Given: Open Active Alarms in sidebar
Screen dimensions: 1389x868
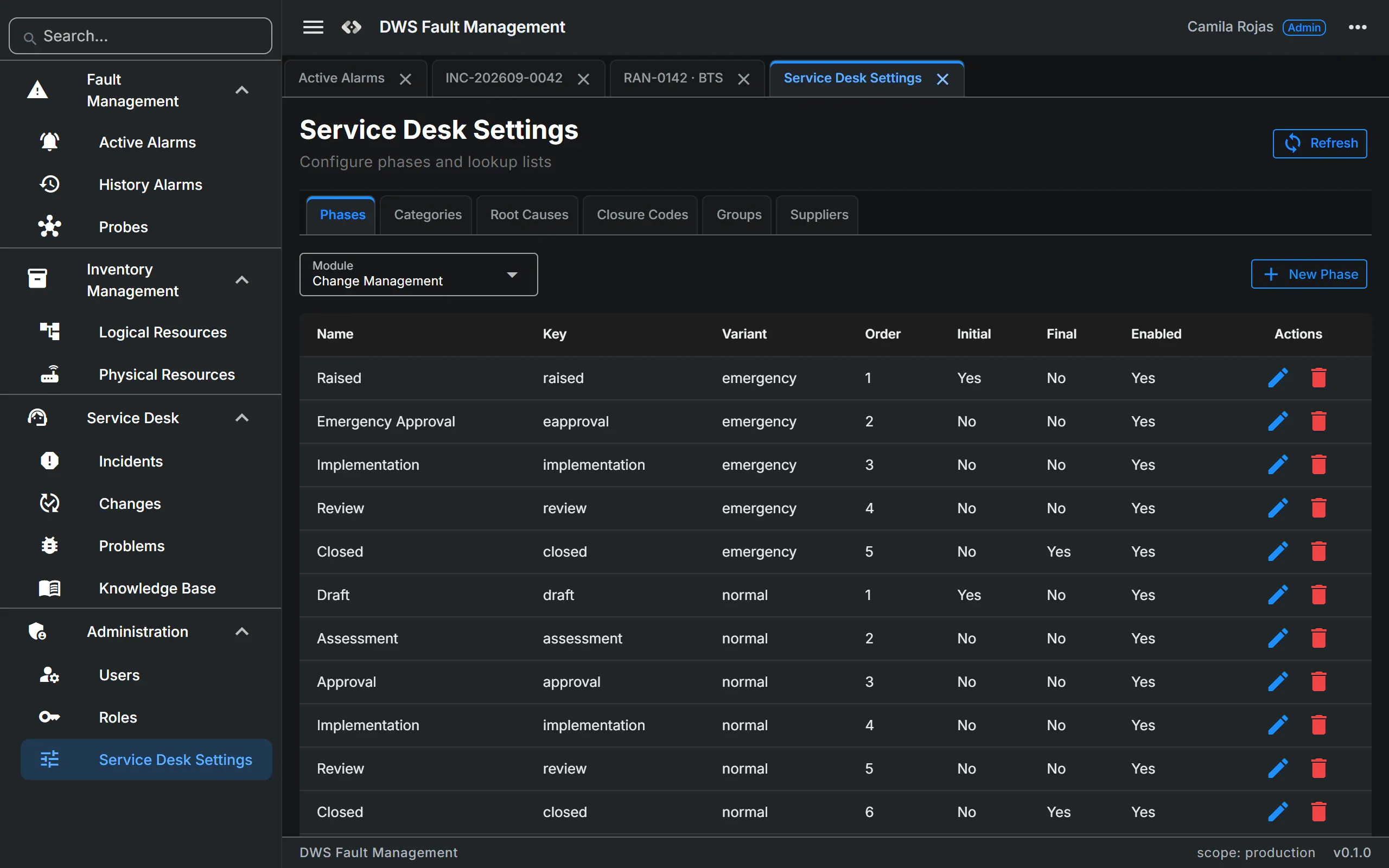Looking at the screenshot, I should click(x=146, y=142).
